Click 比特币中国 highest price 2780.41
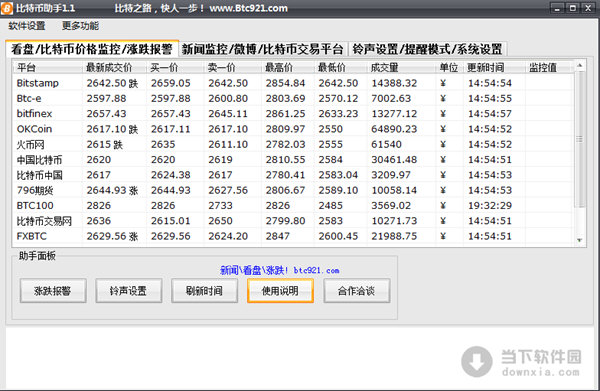This screenshot has height=391, width=600. [285, 175]
